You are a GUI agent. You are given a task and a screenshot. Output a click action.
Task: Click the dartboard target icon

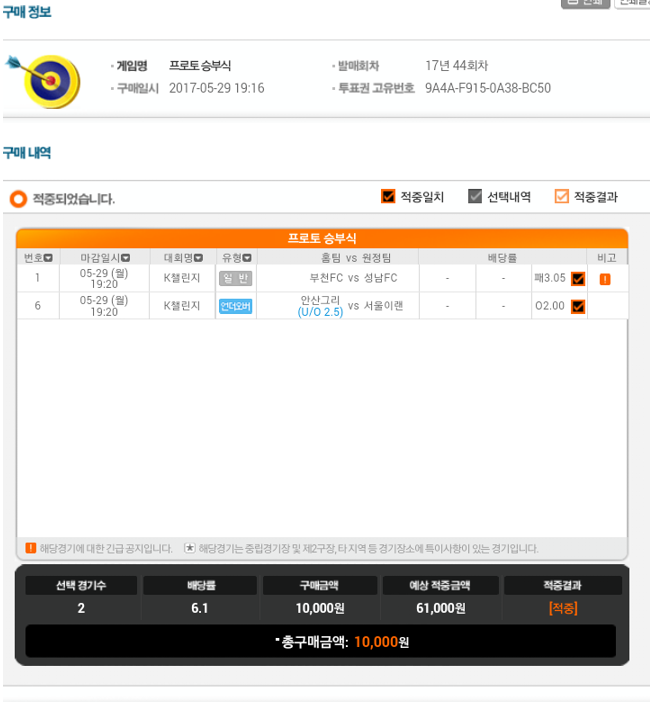[x=45, y=81]
